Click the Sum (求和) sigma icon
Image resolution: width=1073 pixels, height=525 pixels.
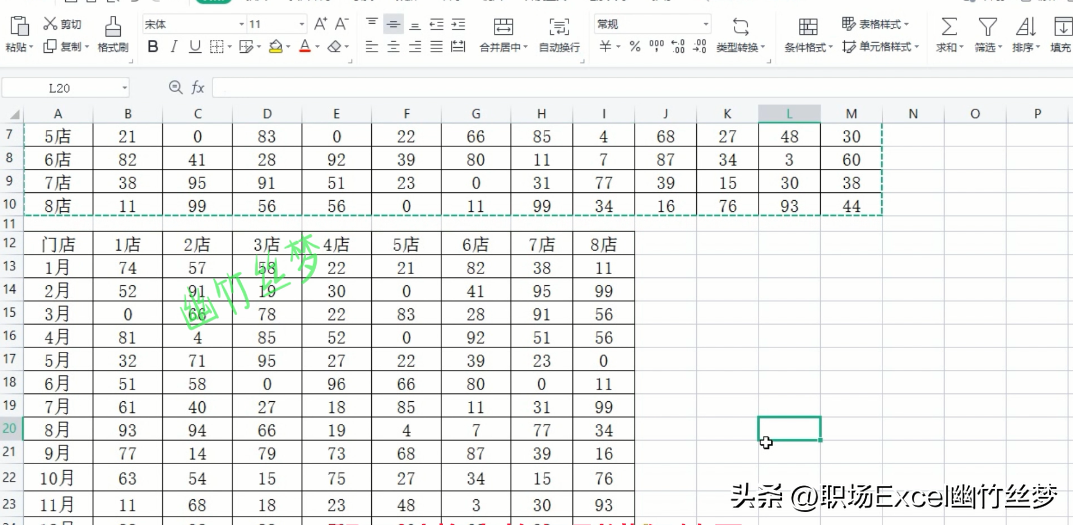coord(948,27)
